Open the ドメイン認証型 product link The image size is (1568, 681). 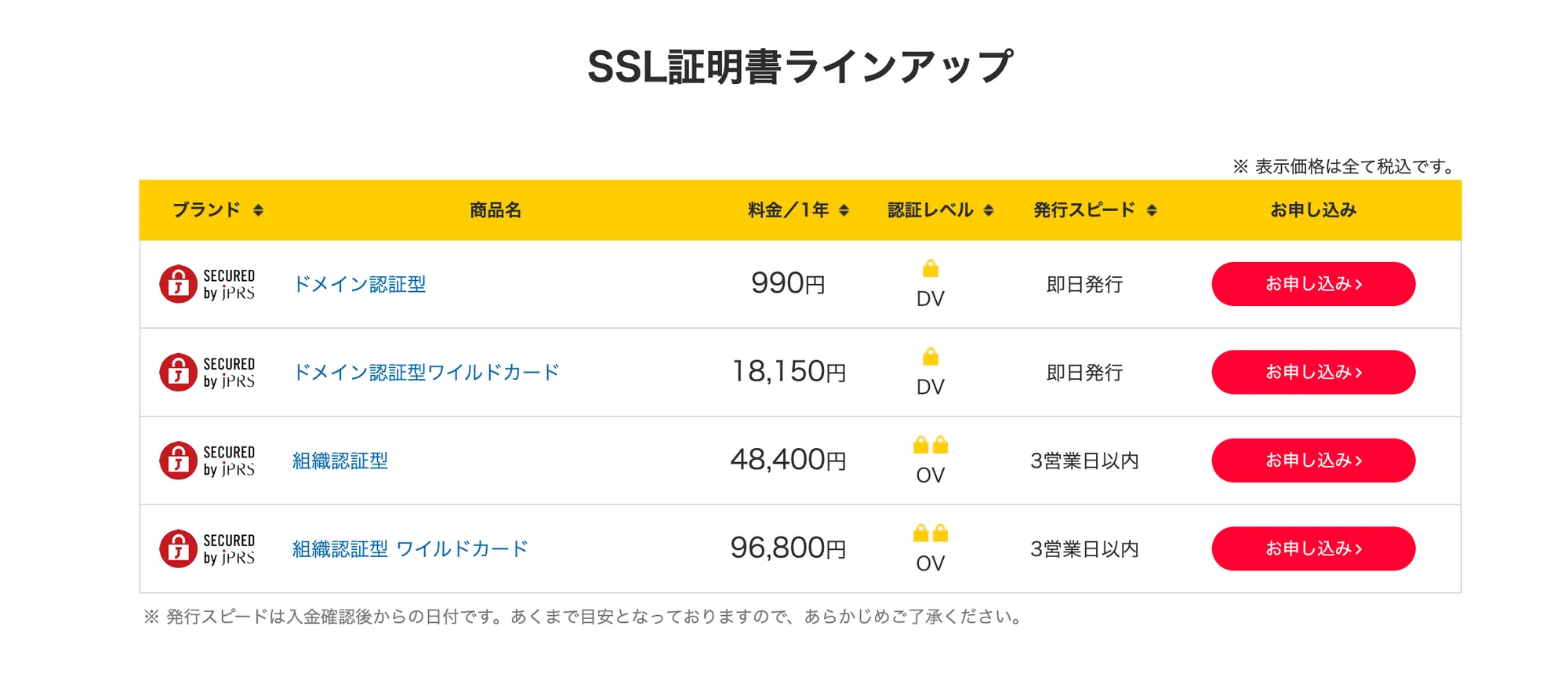tap(359, 284)
